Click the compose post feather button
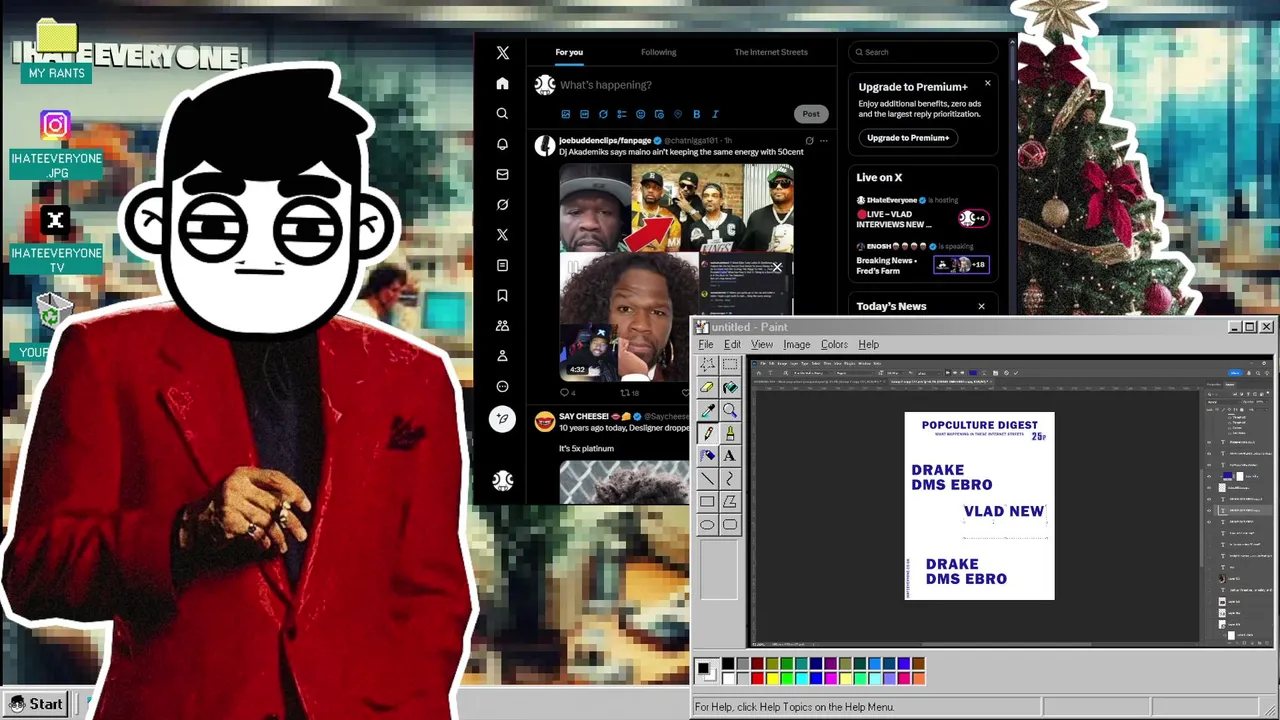Screen dimensions: 1280x720 503,419
